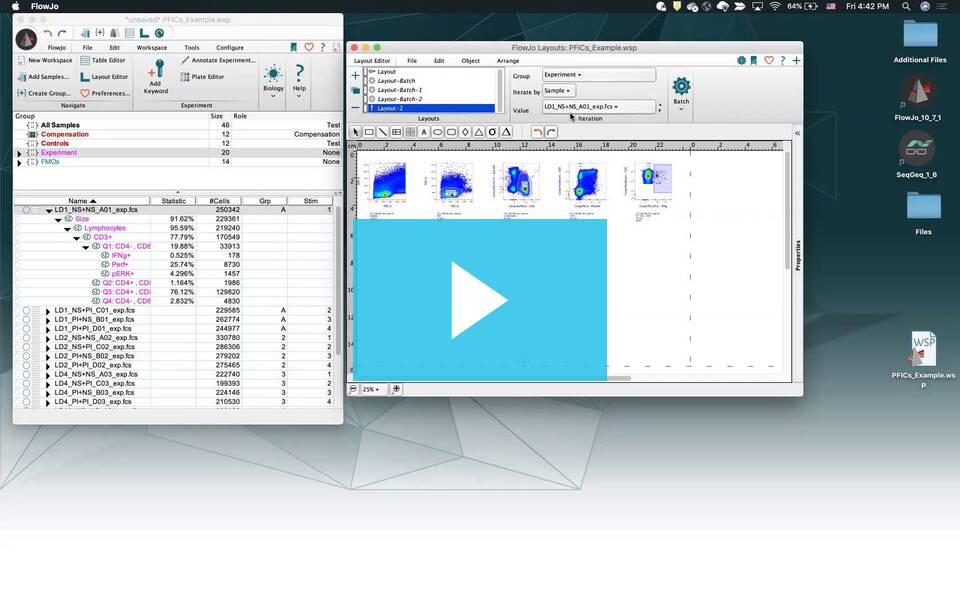Select the Compensation group

click(178, 134)
